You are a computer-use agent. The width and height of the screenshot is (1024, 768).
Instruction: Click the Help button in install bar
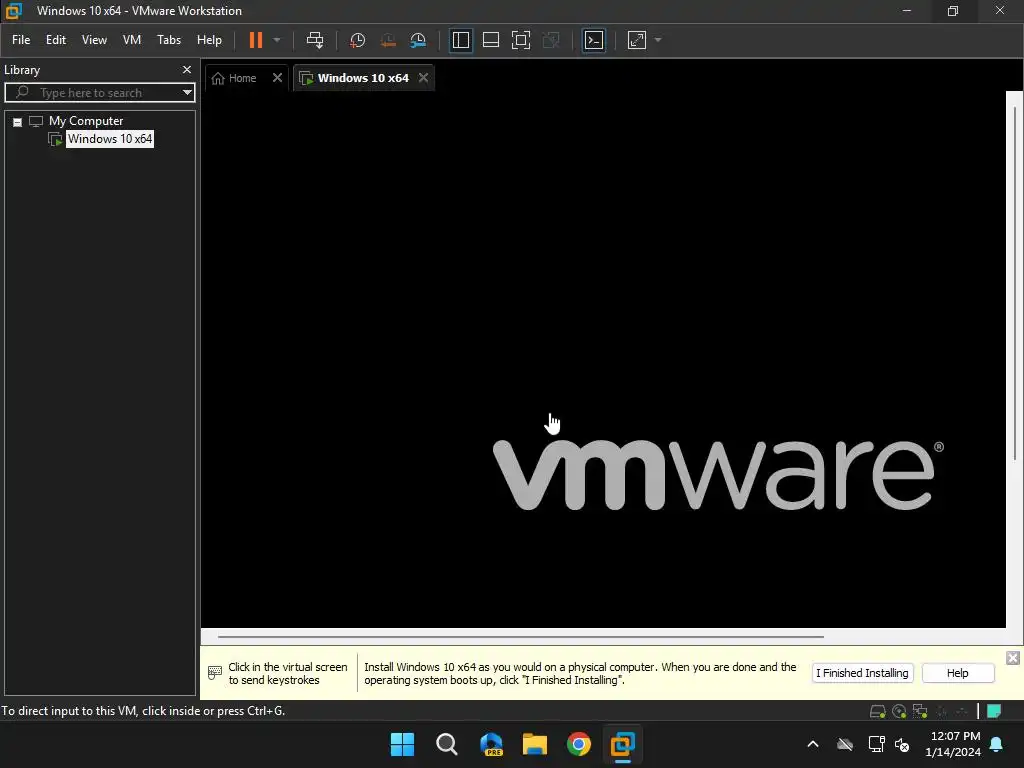[957, 673]
